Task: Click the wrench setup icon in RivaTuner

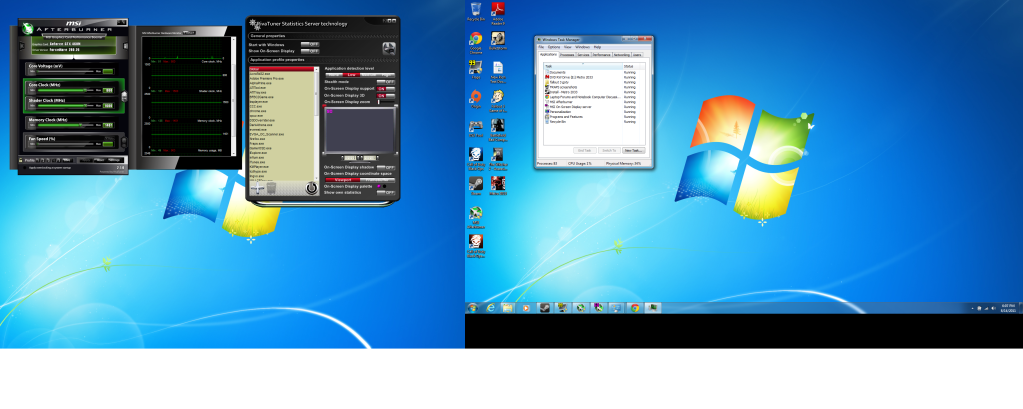Action: pos(389,48)
